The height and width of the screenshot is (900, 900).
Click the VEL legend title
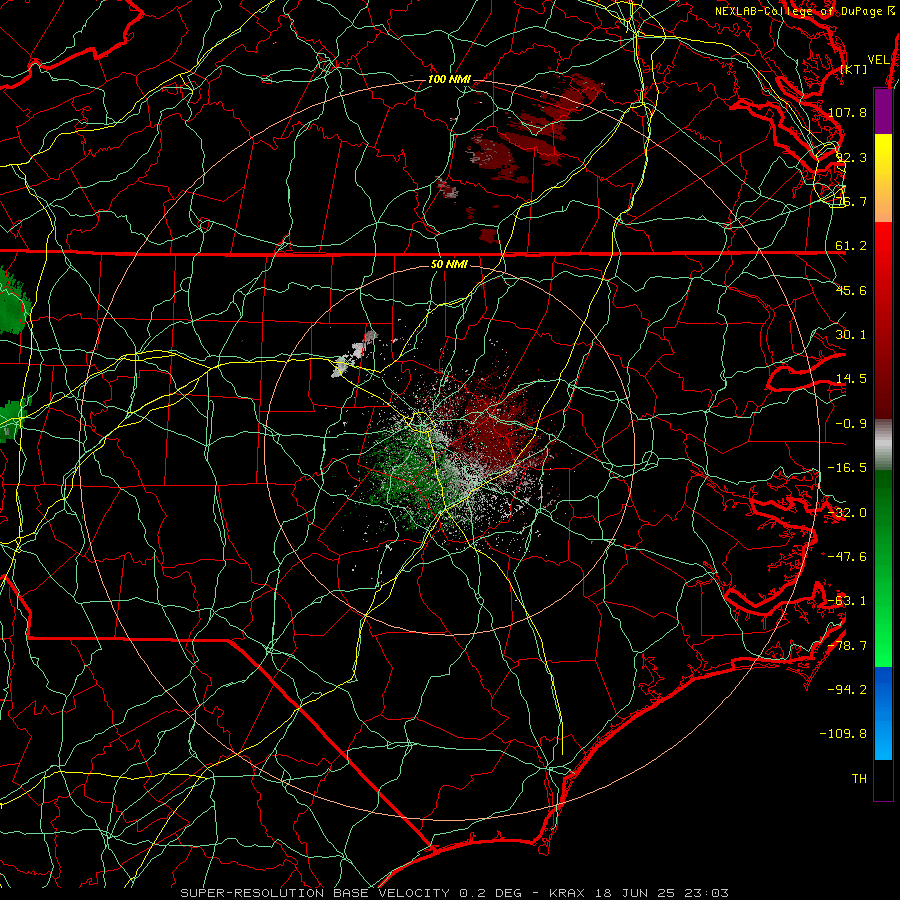pyautogui.click(x=879, y=60)
